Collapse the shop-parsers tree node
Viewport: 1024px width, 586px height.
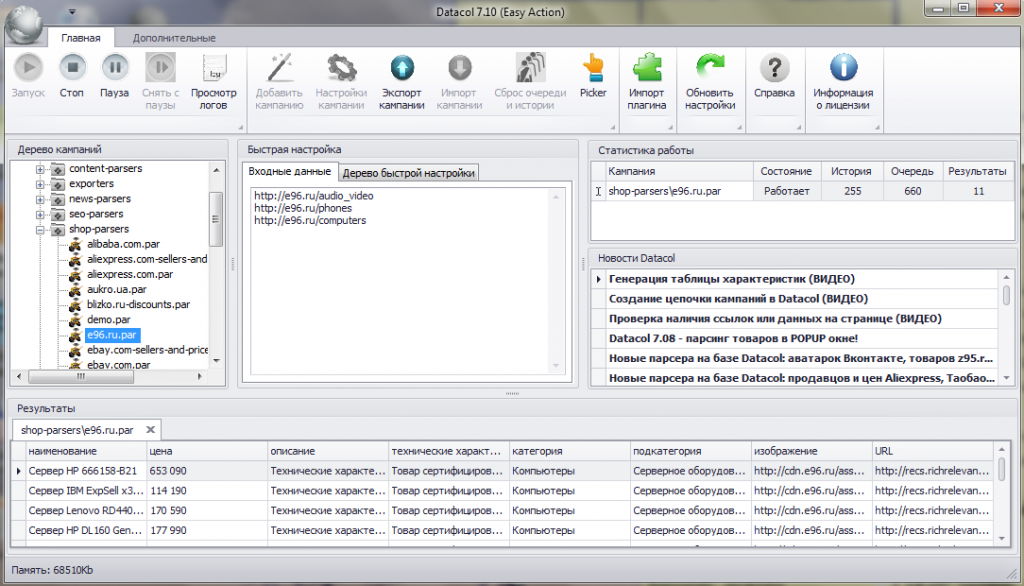41,229
